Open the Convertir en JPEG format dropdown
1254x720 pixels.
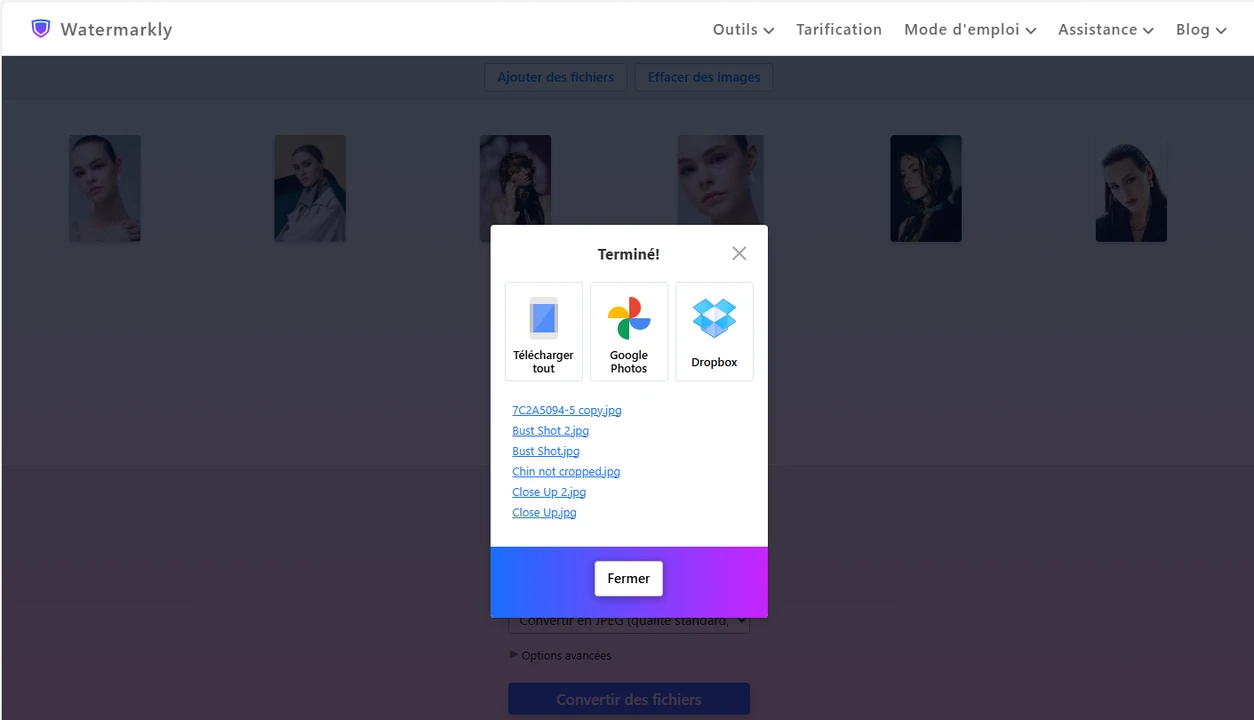[629, 623]
